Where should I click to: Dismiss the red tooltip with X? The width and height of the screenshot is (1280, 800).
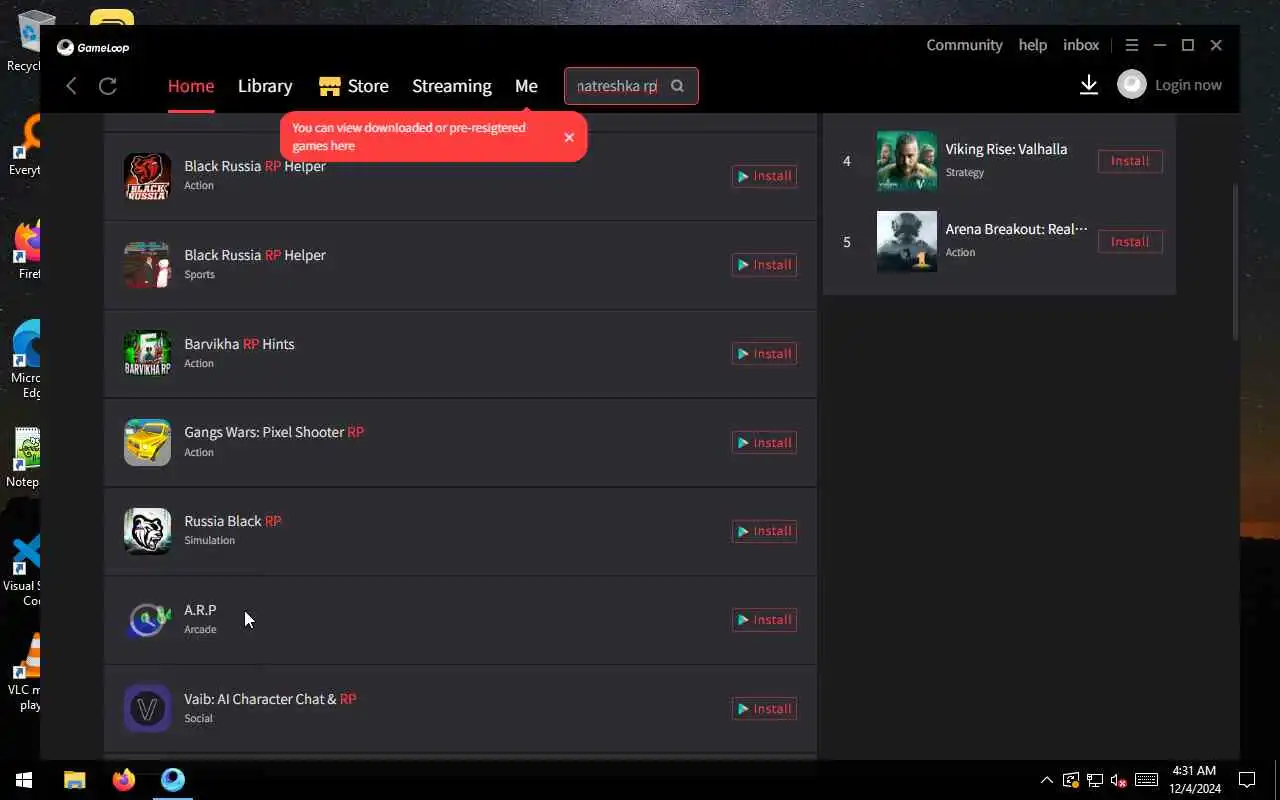coord(569,137)
